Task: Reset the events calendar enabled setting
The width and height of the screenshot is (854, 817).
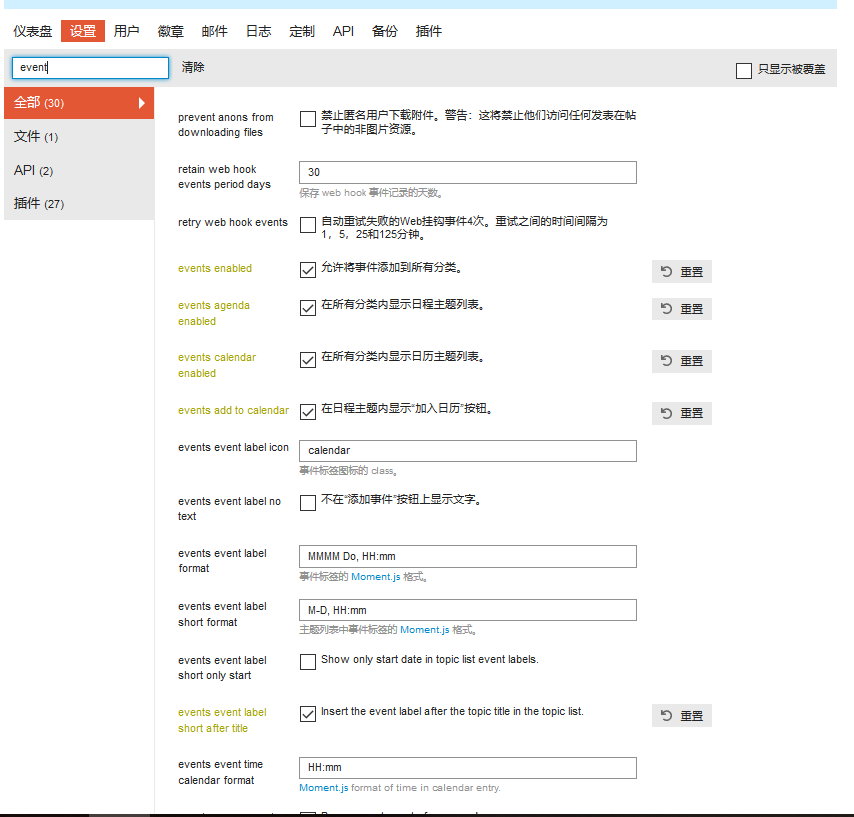Action: coord(682,361)
